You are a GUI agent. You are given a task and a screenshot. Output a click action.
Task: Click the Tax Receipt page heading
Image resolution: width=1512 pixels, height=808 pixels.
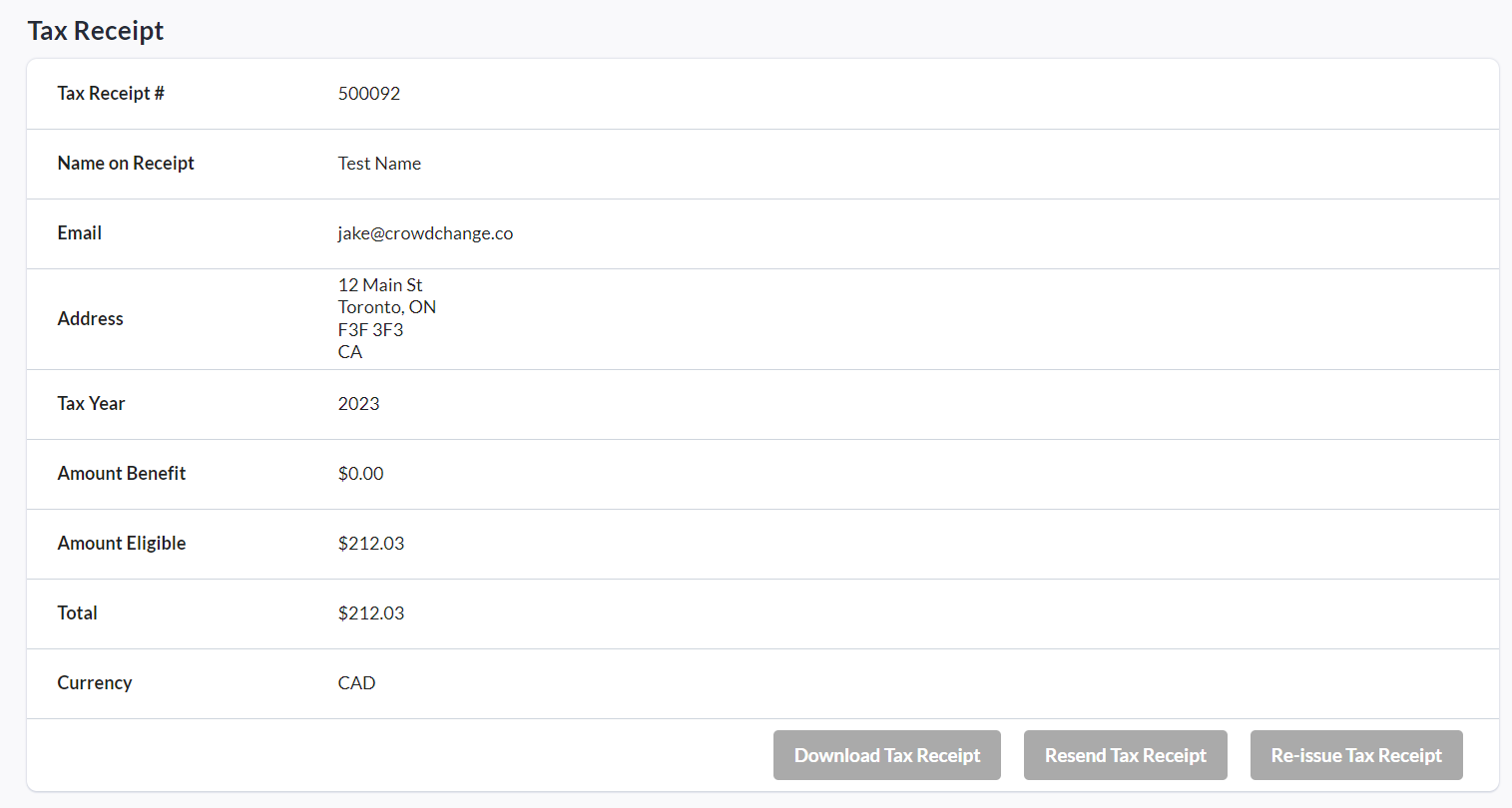(x=96, y=31)
